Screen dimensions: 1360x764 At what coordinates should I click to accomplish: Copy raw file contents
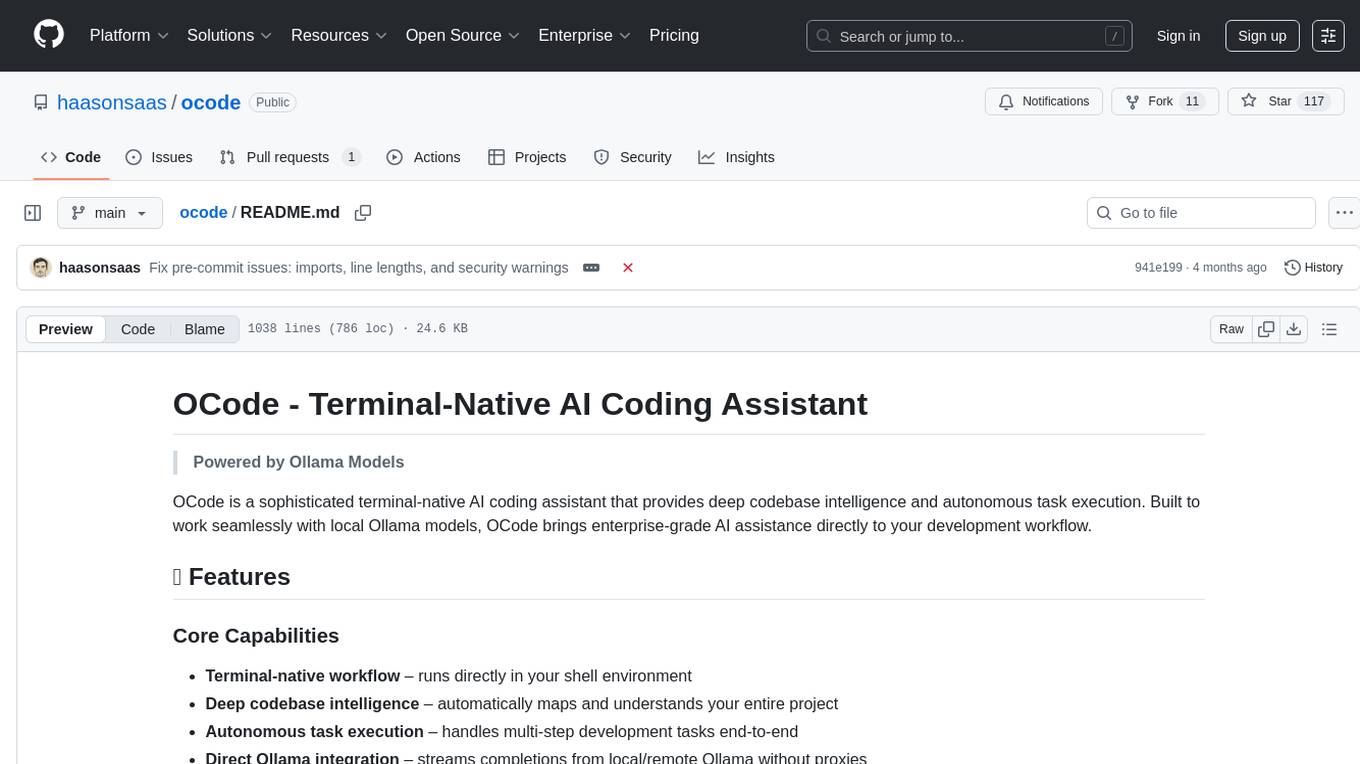tap(1267, 329)
